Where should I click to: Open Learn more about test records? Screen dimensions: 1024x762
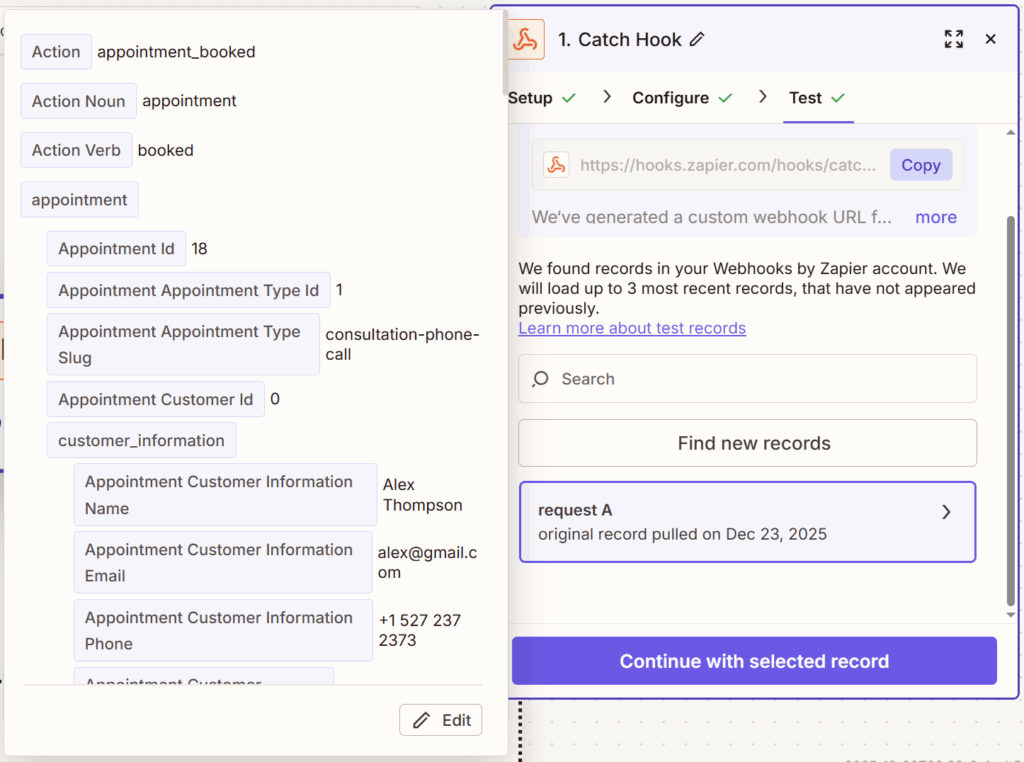(x=632, y=327)
